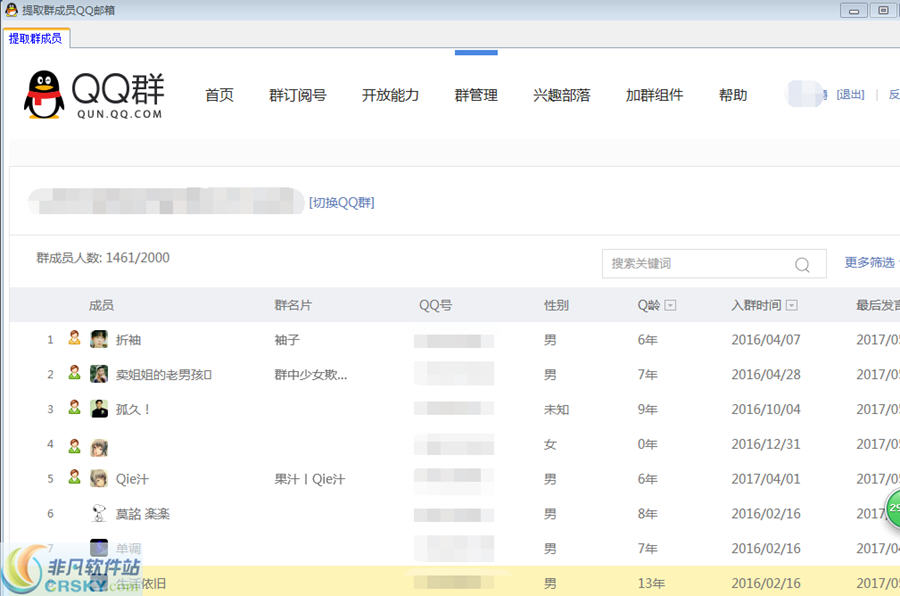Click the [退出] logout link
The width and height of the screenshot is (900, 596).
tap(850, 95)
